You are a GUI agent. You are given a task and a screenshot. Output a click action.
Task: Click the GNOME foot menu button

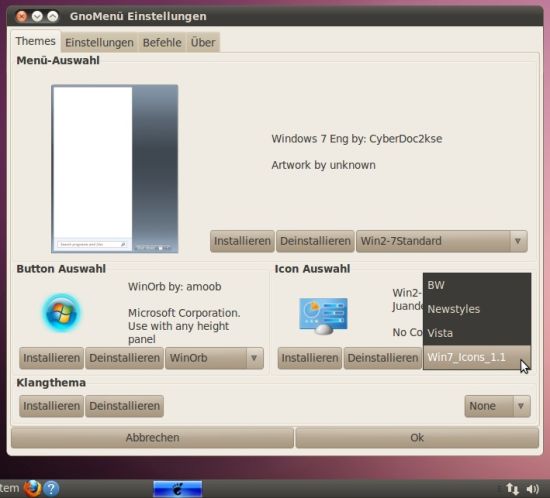point(177,489)
